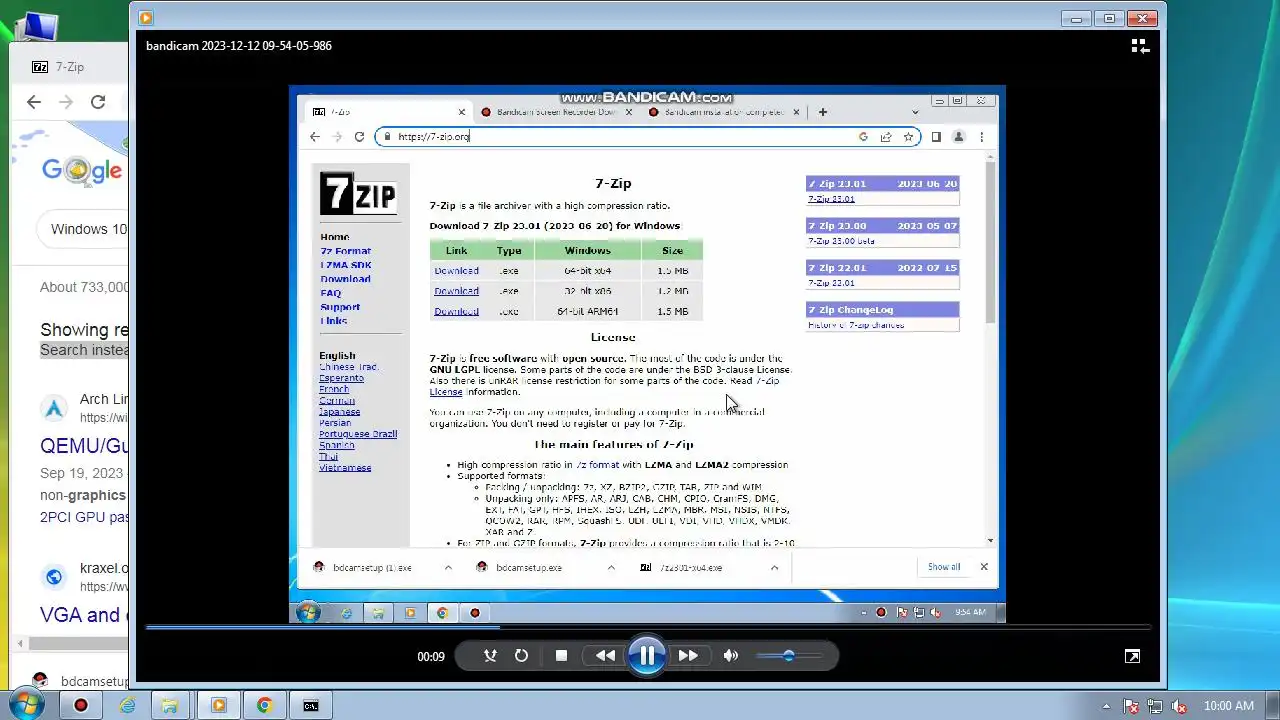Click the playing video frame
This screenshot has width=1280, height=720.
[x=647, y=355]
